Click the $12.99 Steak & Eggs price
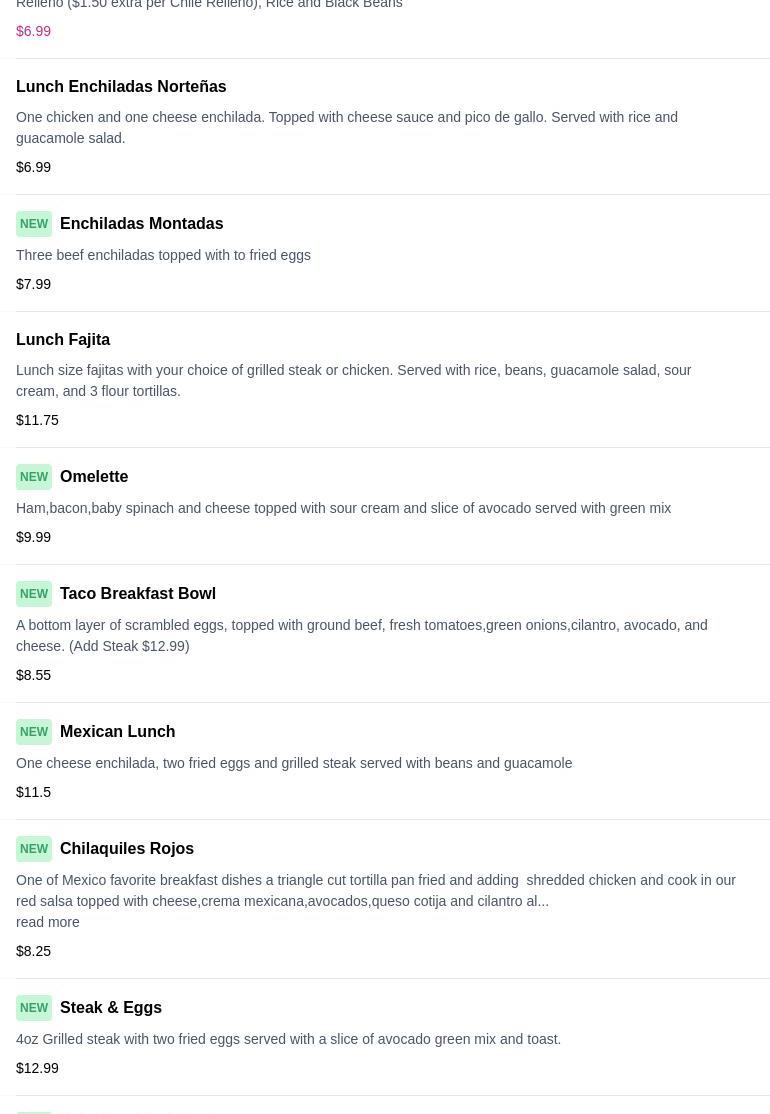The width and height of the screenshot is (770, 1114). [37, 1068]
